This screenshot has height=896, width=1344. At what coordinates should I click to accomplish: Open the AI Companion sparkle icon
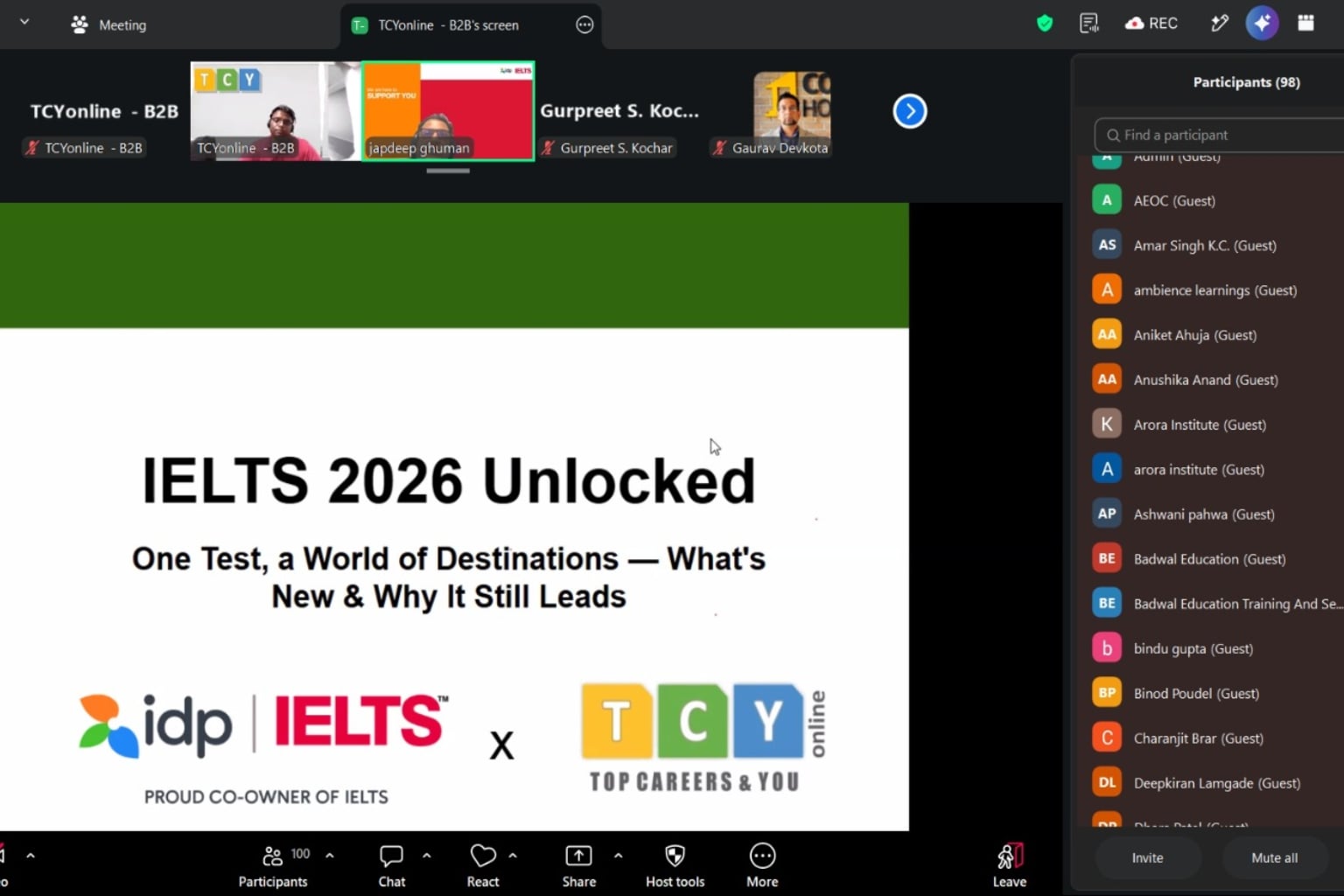1262,23
